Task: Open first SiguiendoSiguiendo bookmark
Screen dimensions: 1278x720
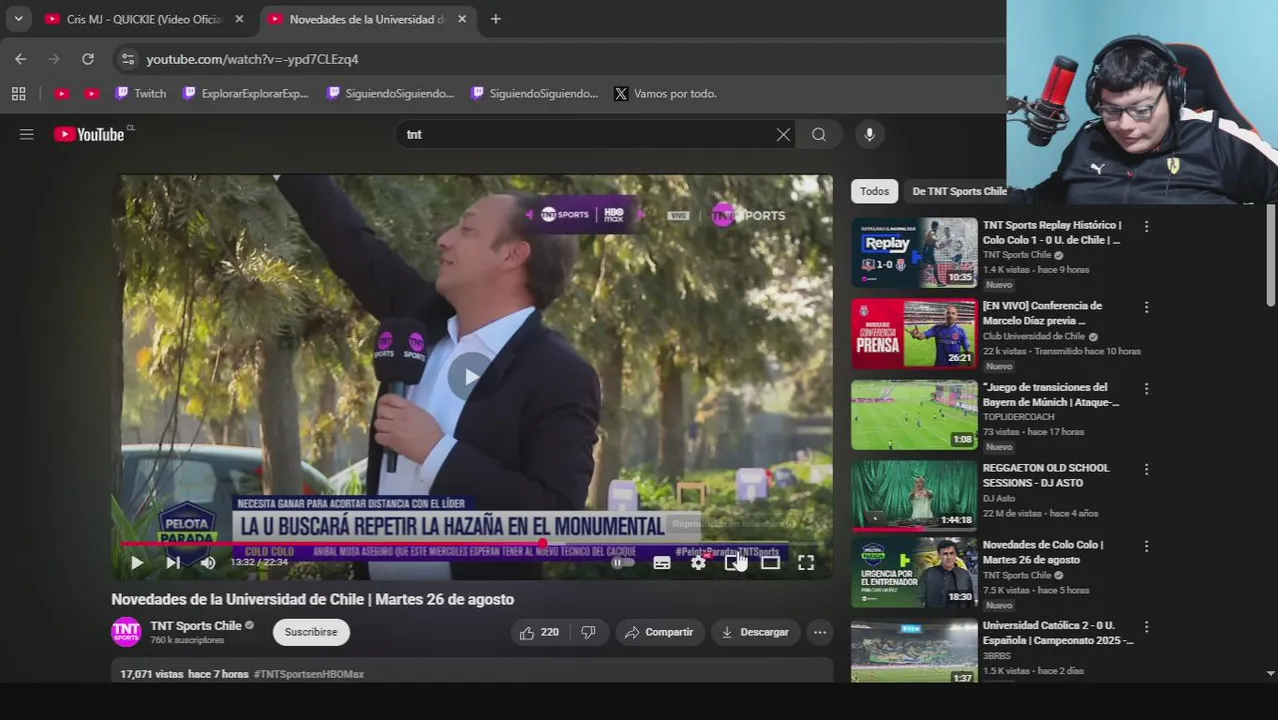Action: [391, 93]
